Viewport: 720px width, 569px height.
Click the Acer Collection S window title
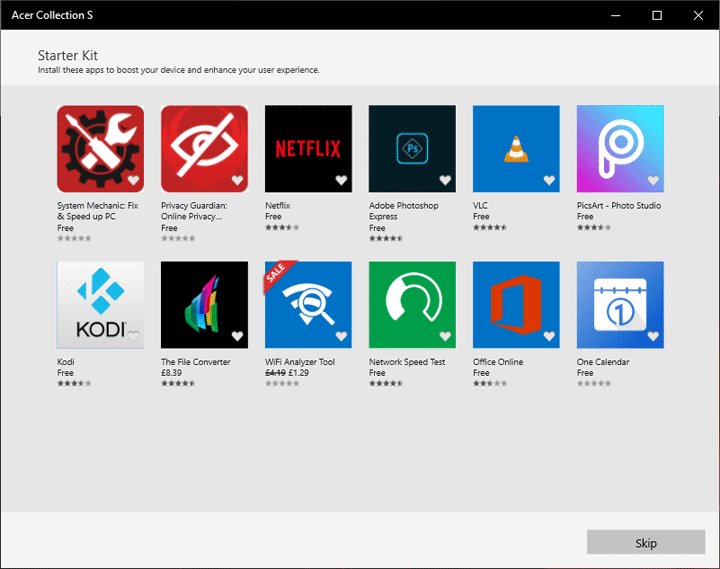pos(52,15)
